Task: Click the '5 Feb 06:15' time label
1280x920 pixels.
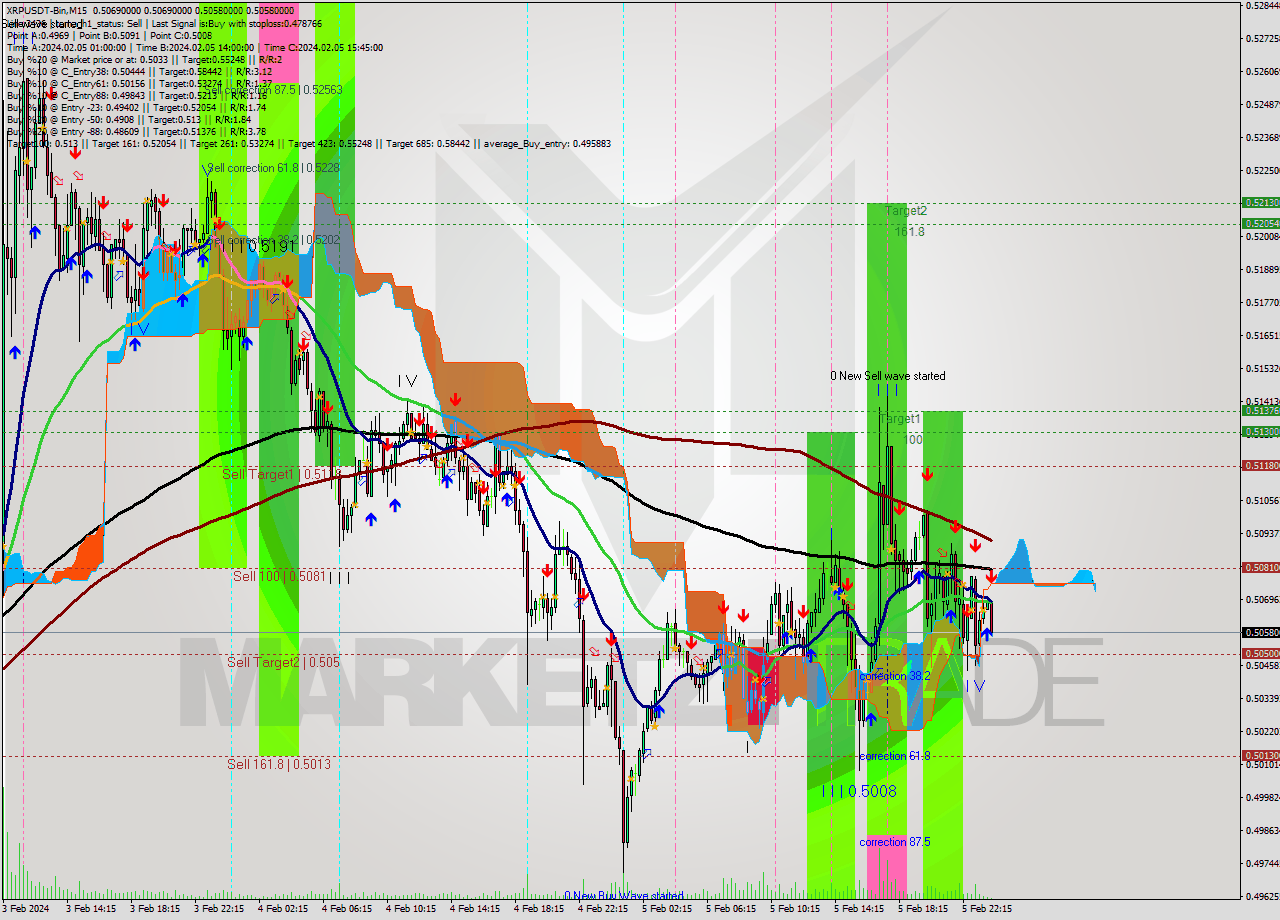Action: (730, 909)
